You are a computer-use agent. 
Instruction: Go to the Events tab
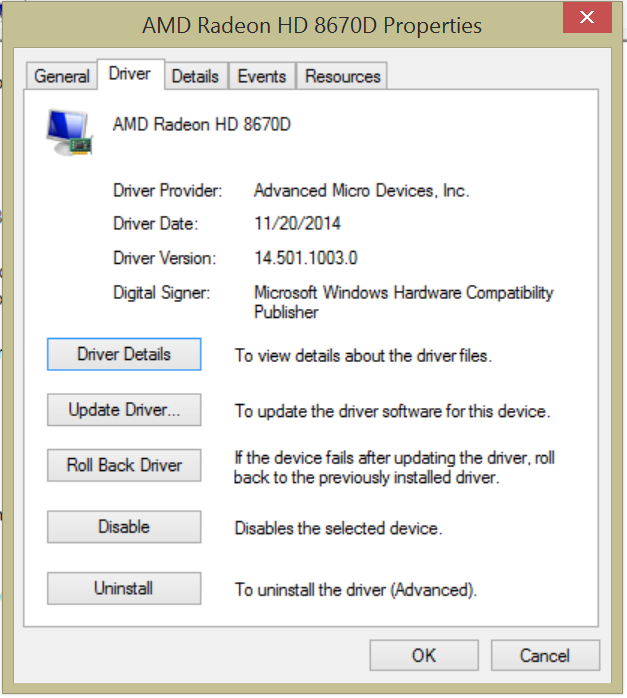click(x=262, y=76)
